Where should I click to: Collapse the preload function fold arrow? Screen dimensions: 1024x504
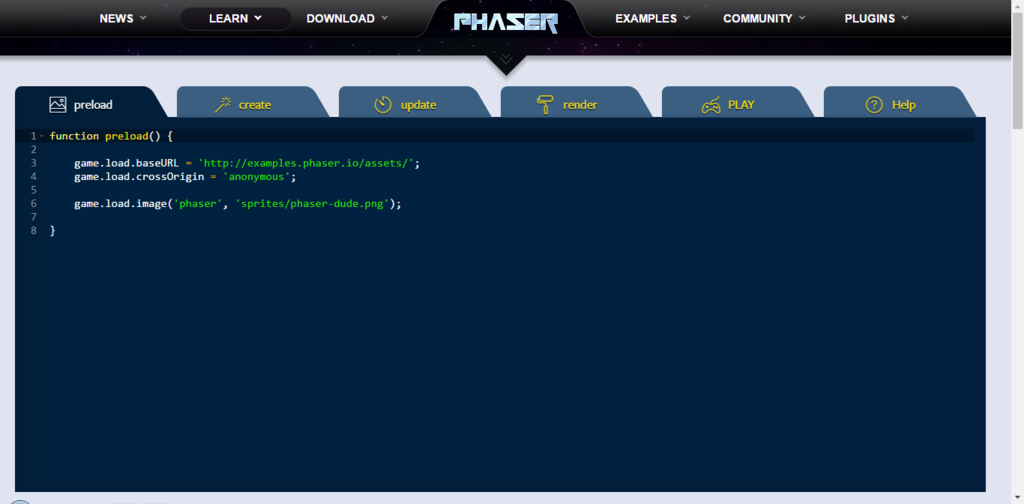tap(41, 136)
